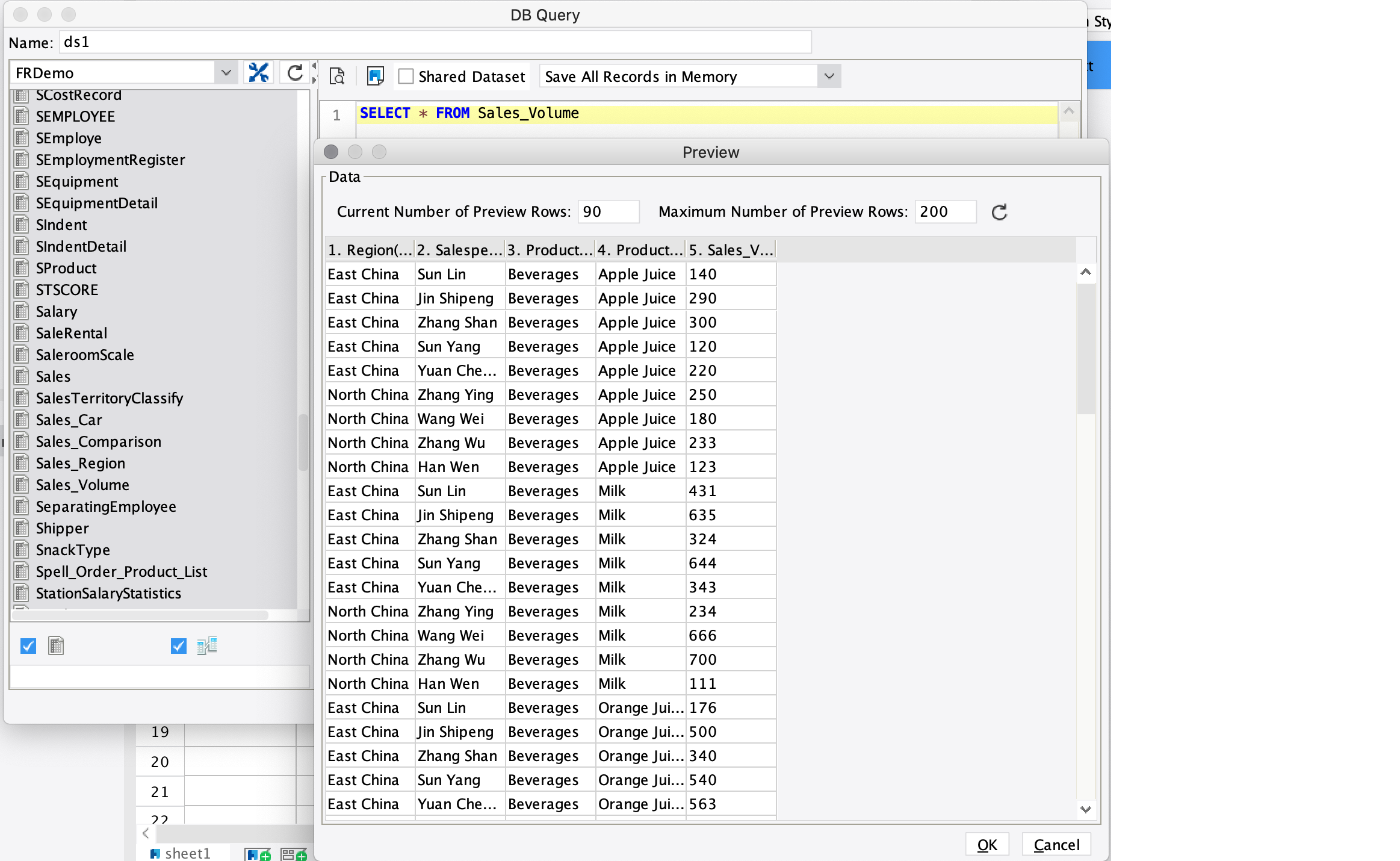
Task: Click the Sales_Car table icon
Action: (22, 420)
